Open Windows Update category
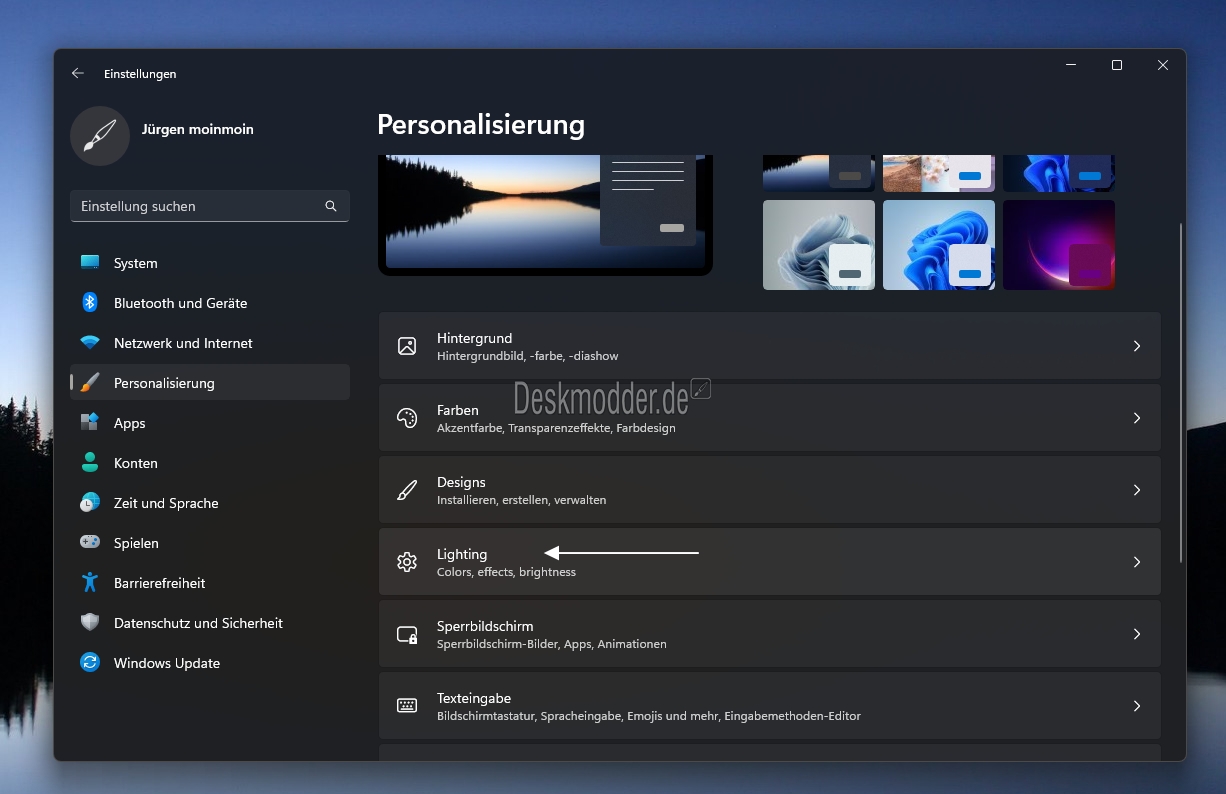This screenshot has height=794, width=1226. 210,663
